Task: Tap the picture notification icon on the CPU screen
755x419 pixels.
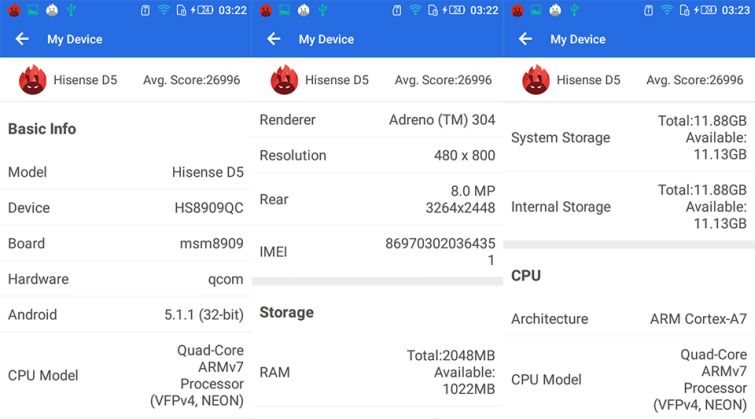Action: click(x=536, y=10)
